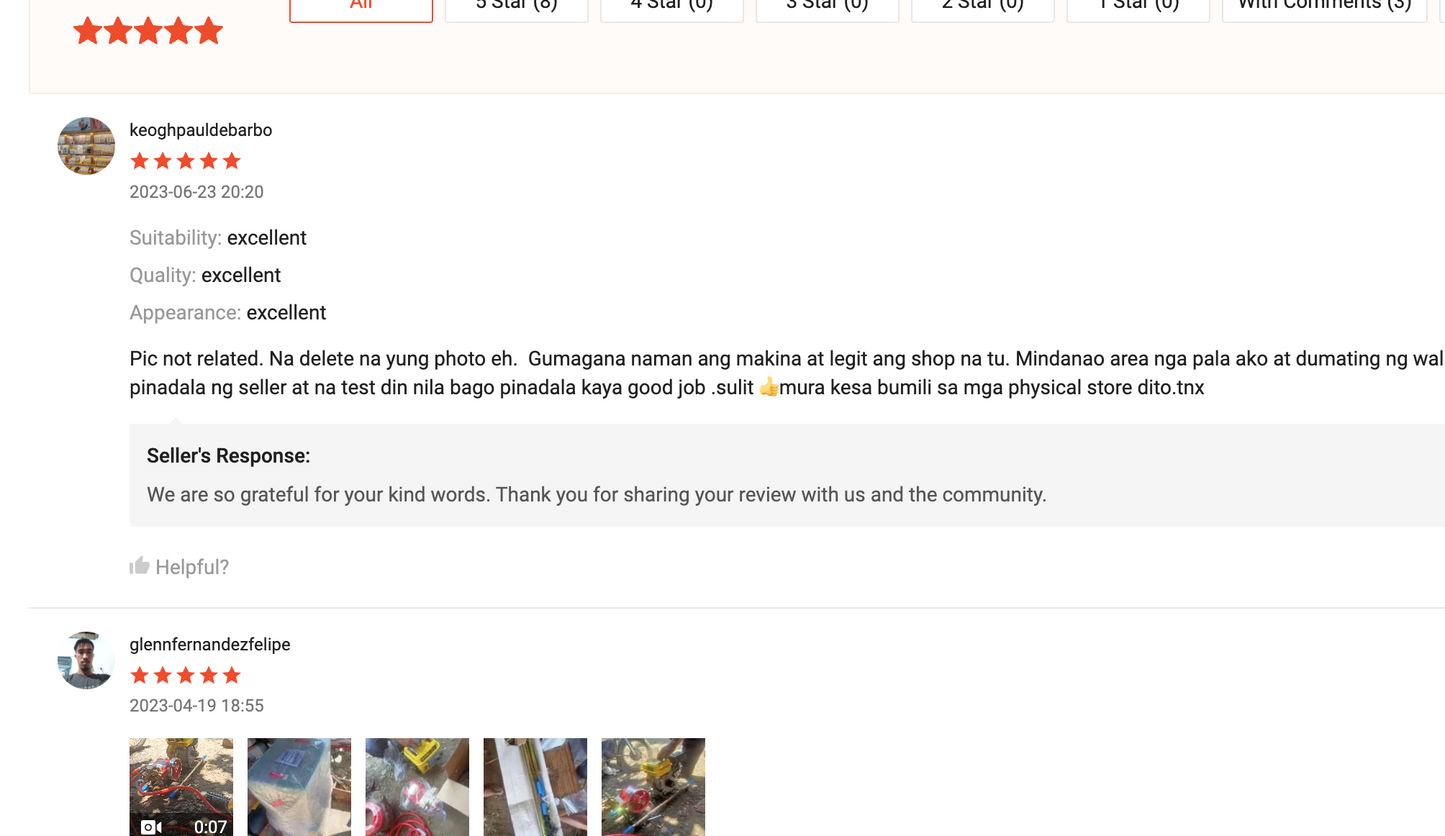Click keoghpauldebarbo's five-star rating

186,161
